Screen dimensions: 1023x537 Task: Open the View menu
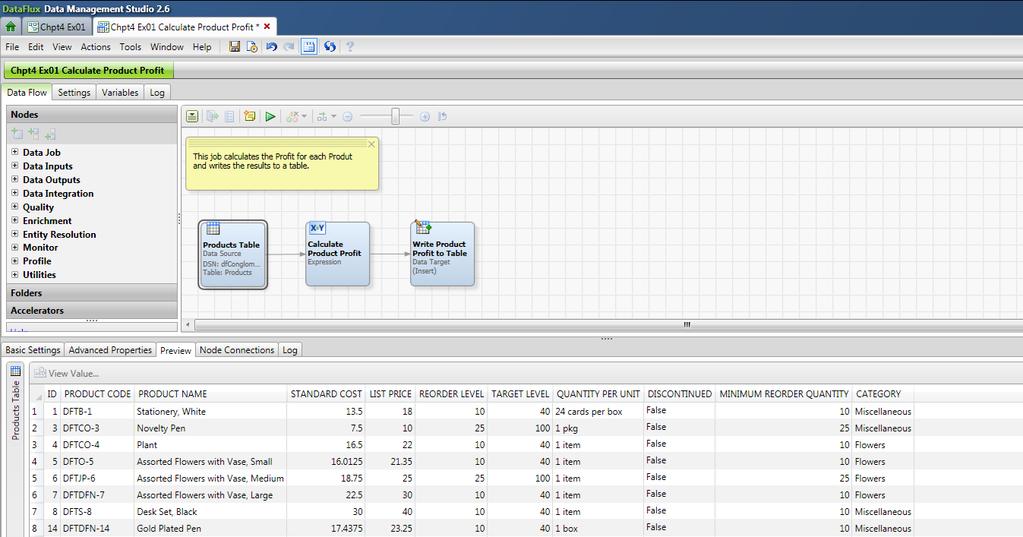pyautogui.click(x=62, y=47)
